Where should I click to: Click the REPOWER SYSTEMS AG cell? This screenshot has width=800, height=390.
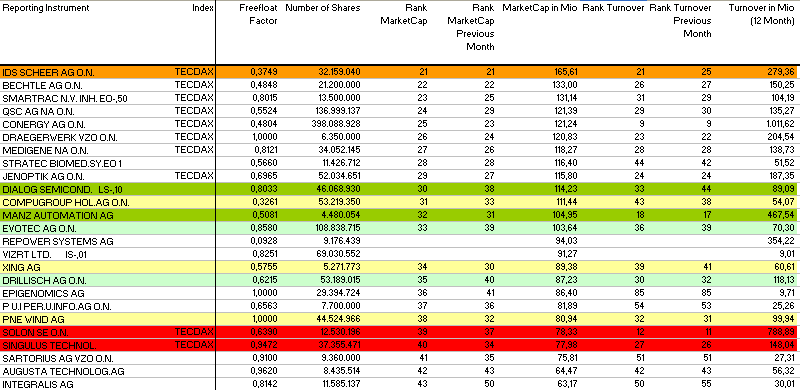58,241
